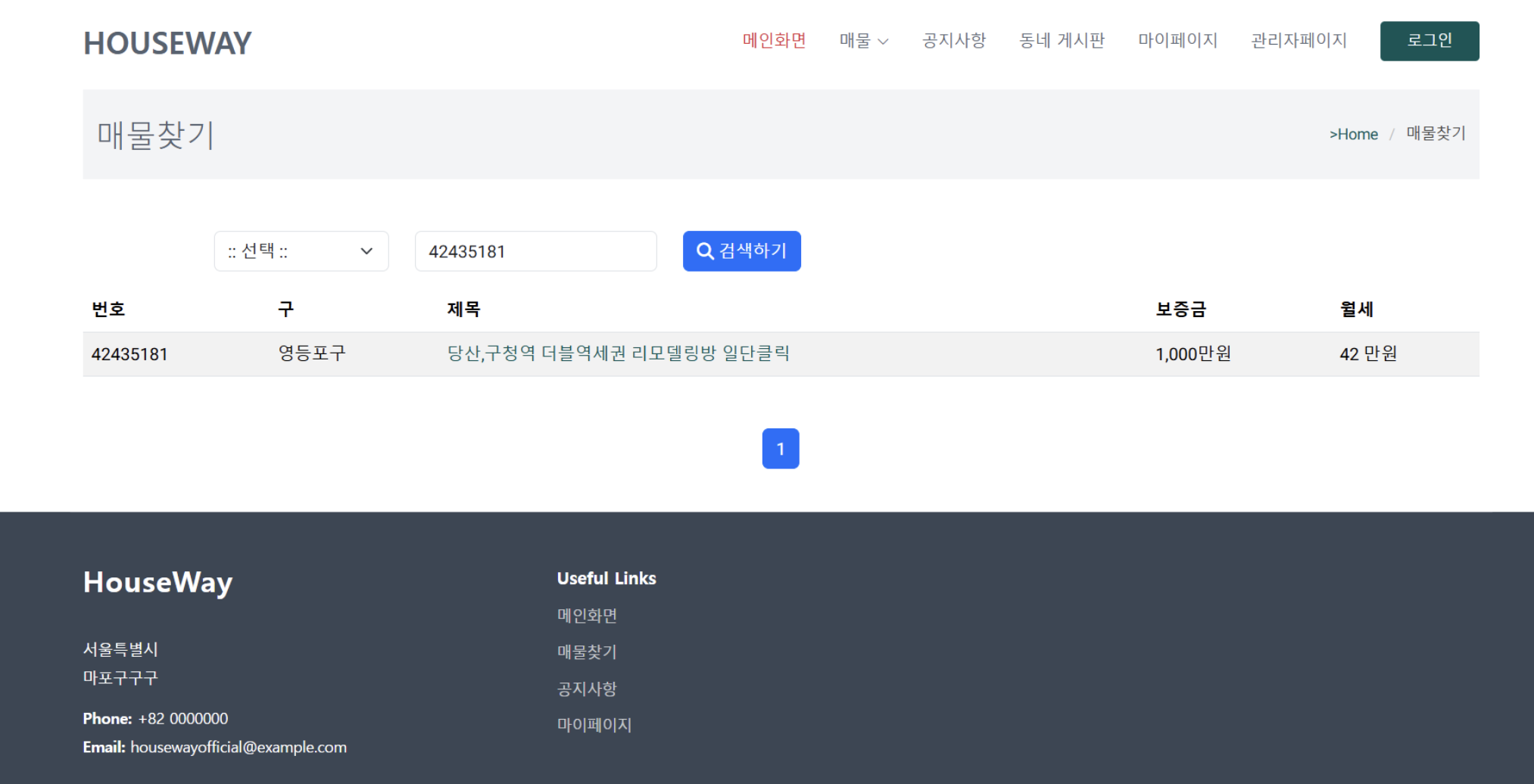Click 공지사항 in the footer links
This screenshot has height=784, width=1534.
pos(586,688)
